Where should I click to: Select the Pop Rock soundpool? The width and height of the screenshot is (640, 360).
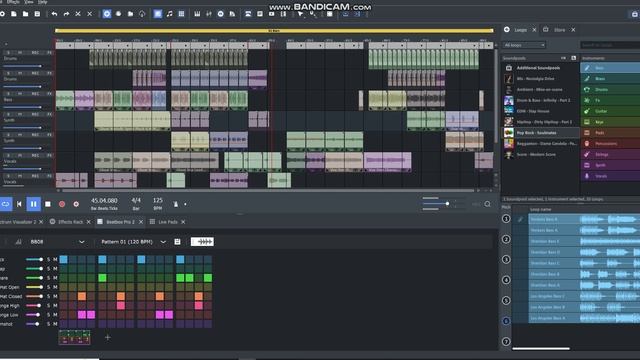click(540, 133)
